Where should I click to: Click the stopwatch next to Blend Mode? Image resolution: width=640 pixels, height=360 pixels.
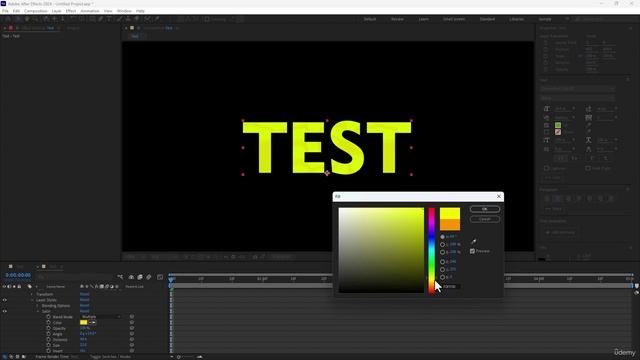pyautogui.click(x=49, y=317)
